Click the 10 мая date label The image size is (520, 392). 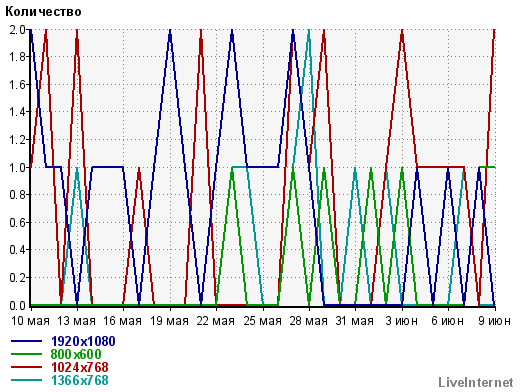30,321
